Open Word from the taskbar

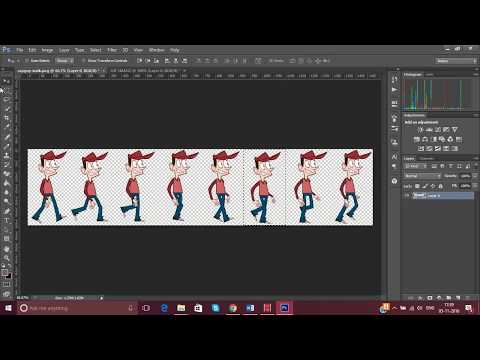[250, 308]
